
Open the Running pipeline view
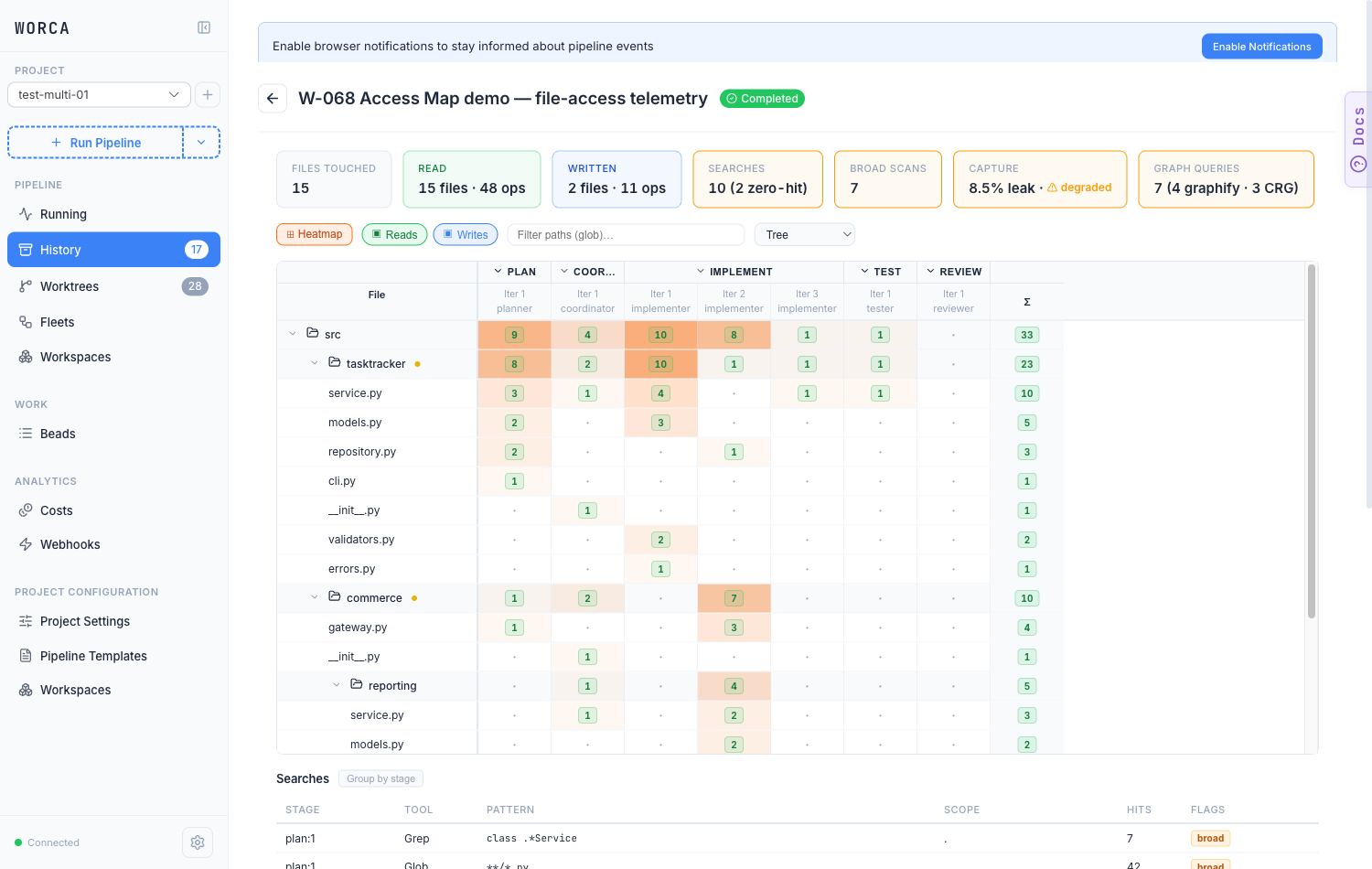click(x=113, y=214)
